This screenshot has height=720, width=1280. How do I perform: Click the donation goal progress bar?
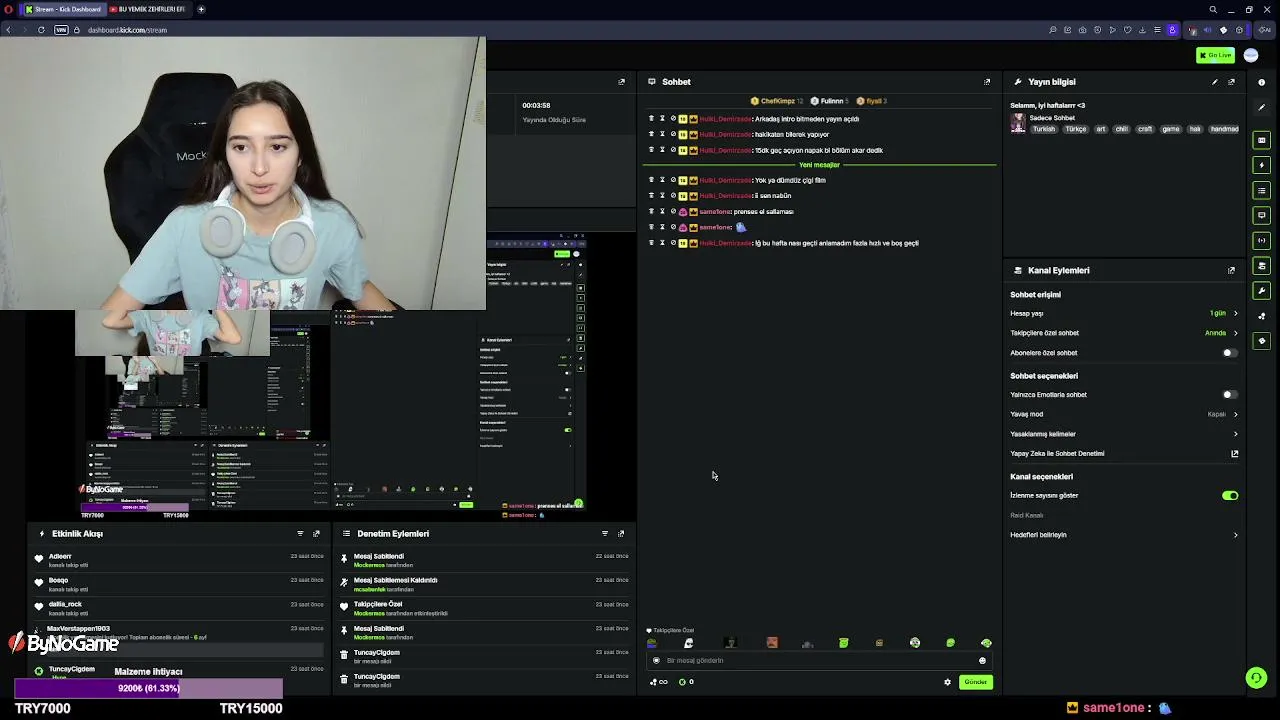point(148,688)
